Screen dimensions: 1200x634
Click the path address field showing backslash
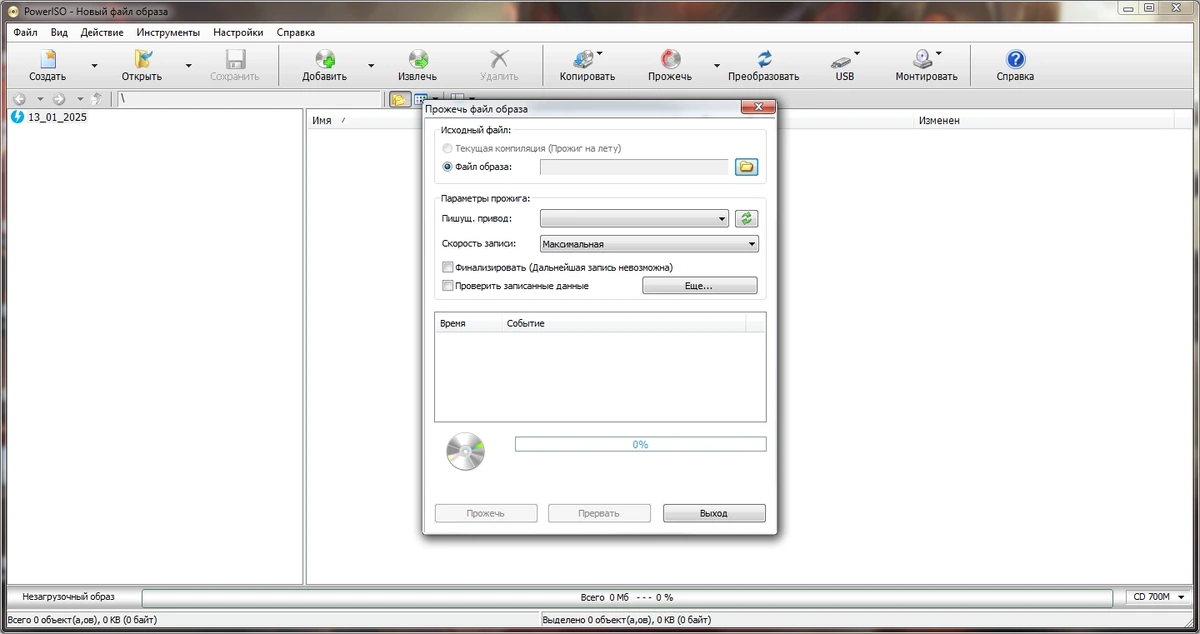(248, 99)
